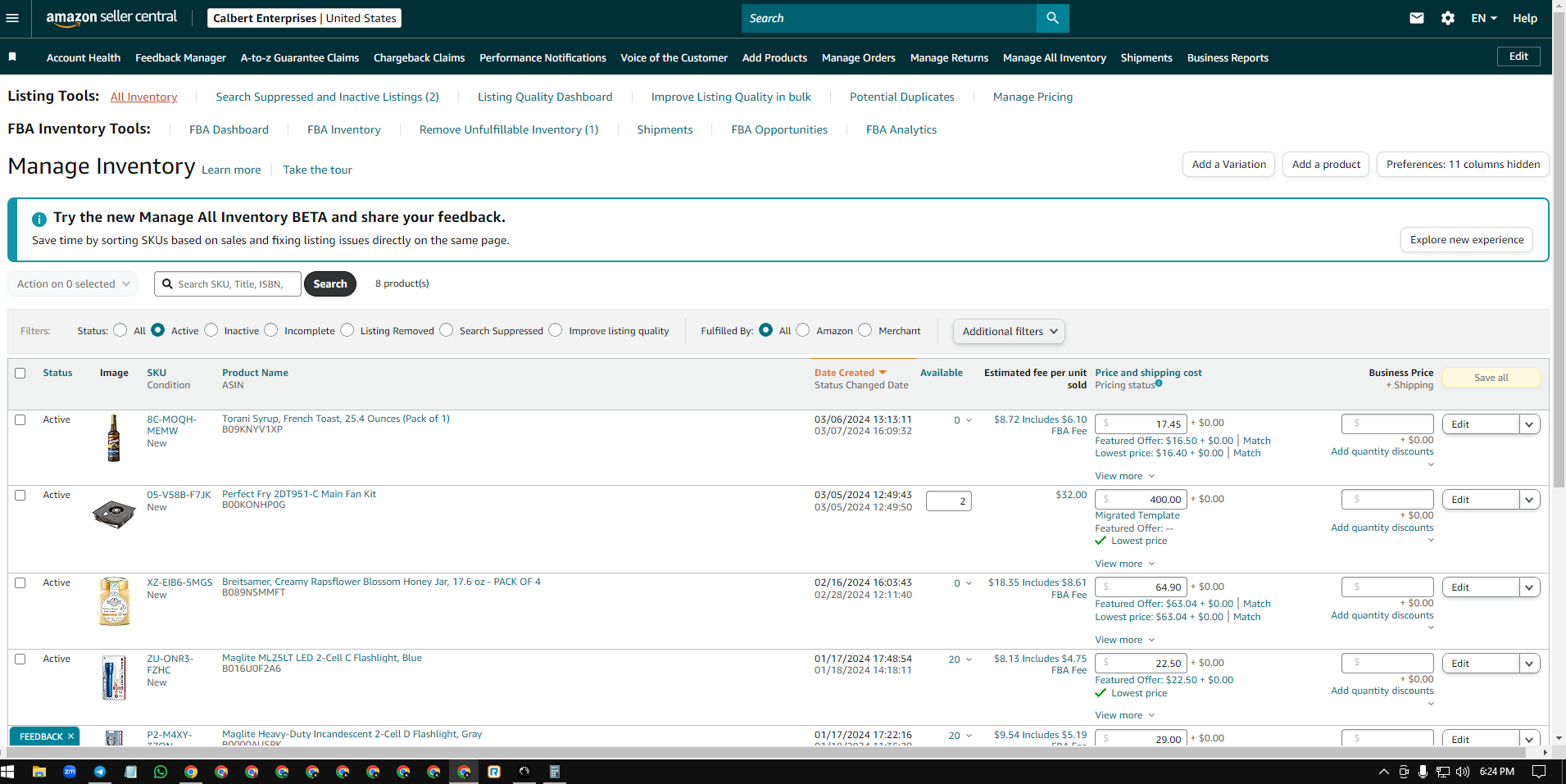
Task: Select Amazon under Fulfilled By
Action: click(x=803, y=330)
